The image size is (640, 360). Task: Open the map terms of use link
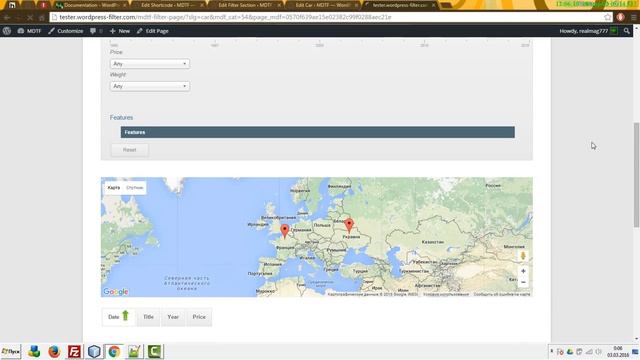pyautogui.click(x=446, y=294)
